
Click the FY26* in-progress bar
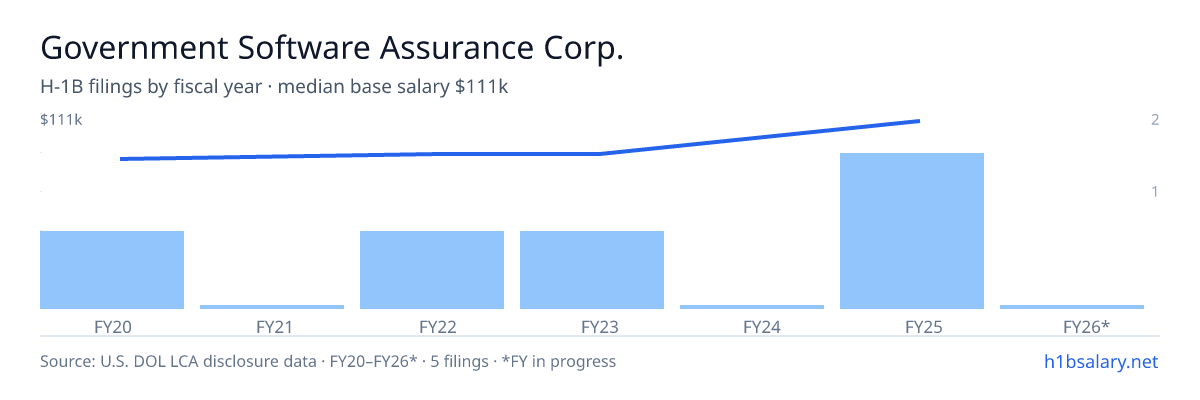(1072, 307)
